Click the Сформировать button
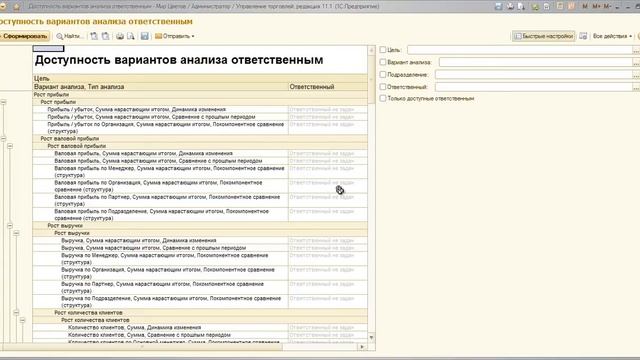640x360 pixels. 24,36
